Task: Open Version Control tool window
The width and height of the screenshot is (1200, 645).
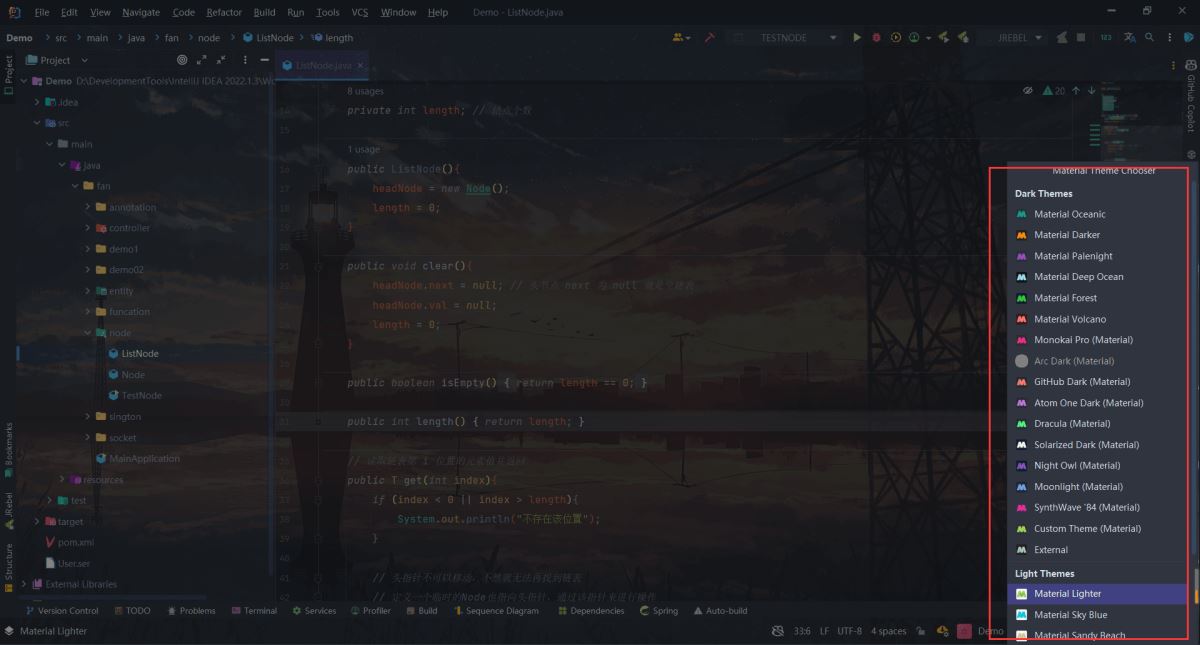Action: pyautogui.click(x=62, y=611)
